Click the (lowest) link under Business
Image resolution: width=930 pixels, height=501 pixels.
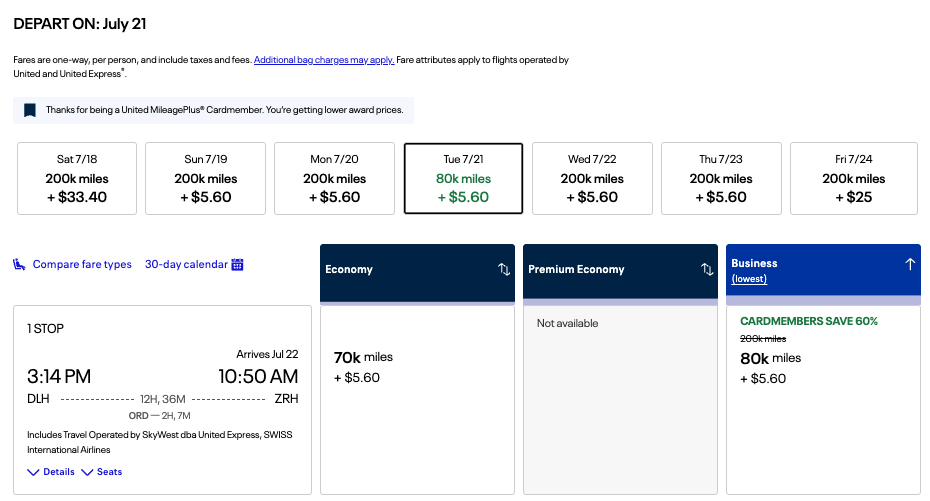[x=749, y=279]
